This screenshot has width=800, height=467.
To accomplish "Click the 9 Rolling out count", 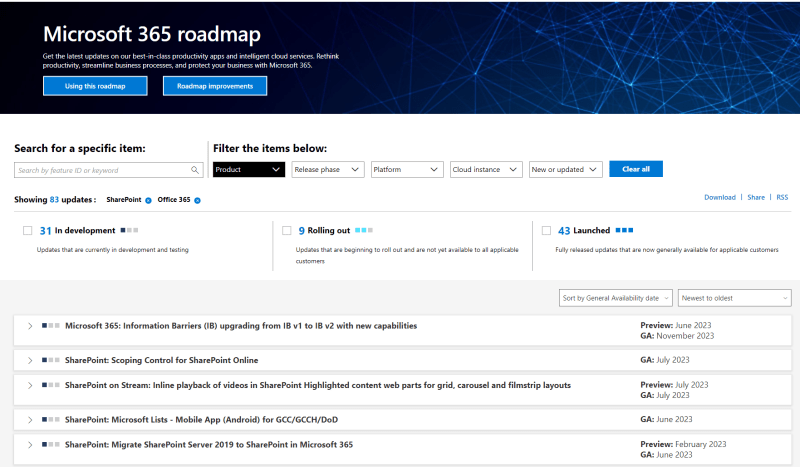I will (x=302, y=231).
